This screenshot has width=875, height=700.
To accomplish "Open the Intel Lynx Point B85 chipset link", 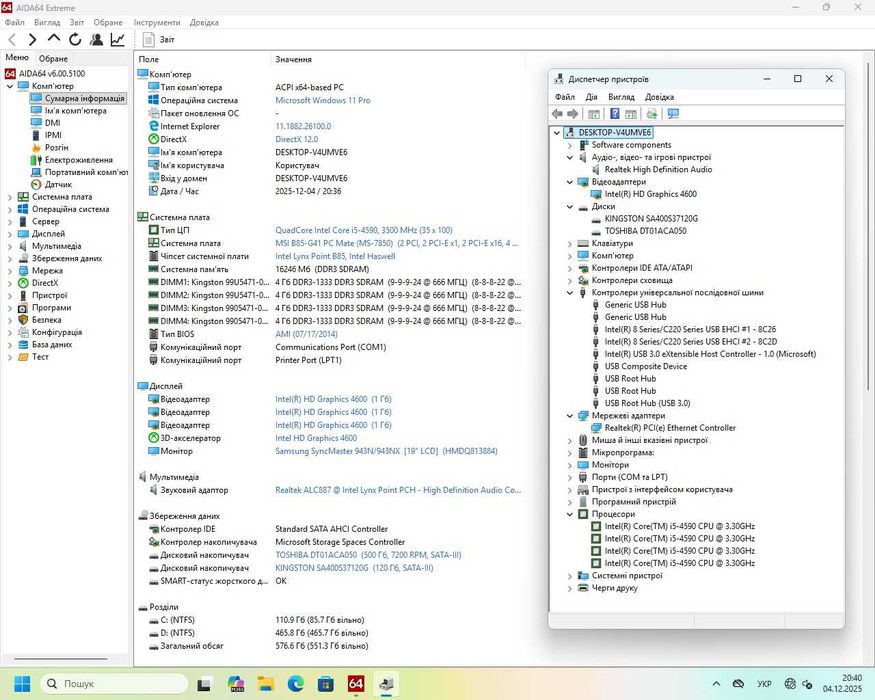I will coord(335,256).
